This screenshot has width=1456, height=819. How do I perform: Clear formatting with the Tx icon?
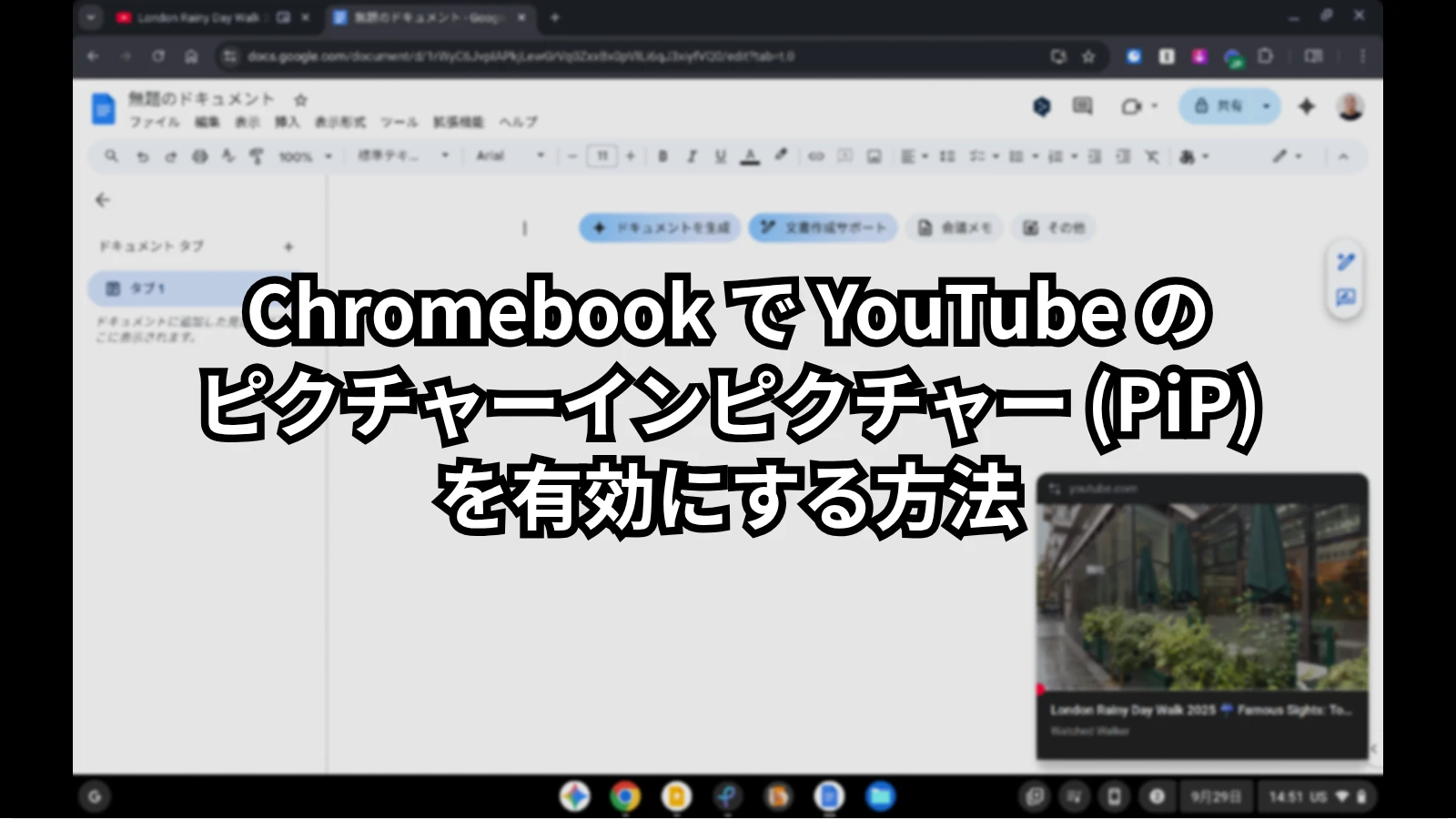1152,157
